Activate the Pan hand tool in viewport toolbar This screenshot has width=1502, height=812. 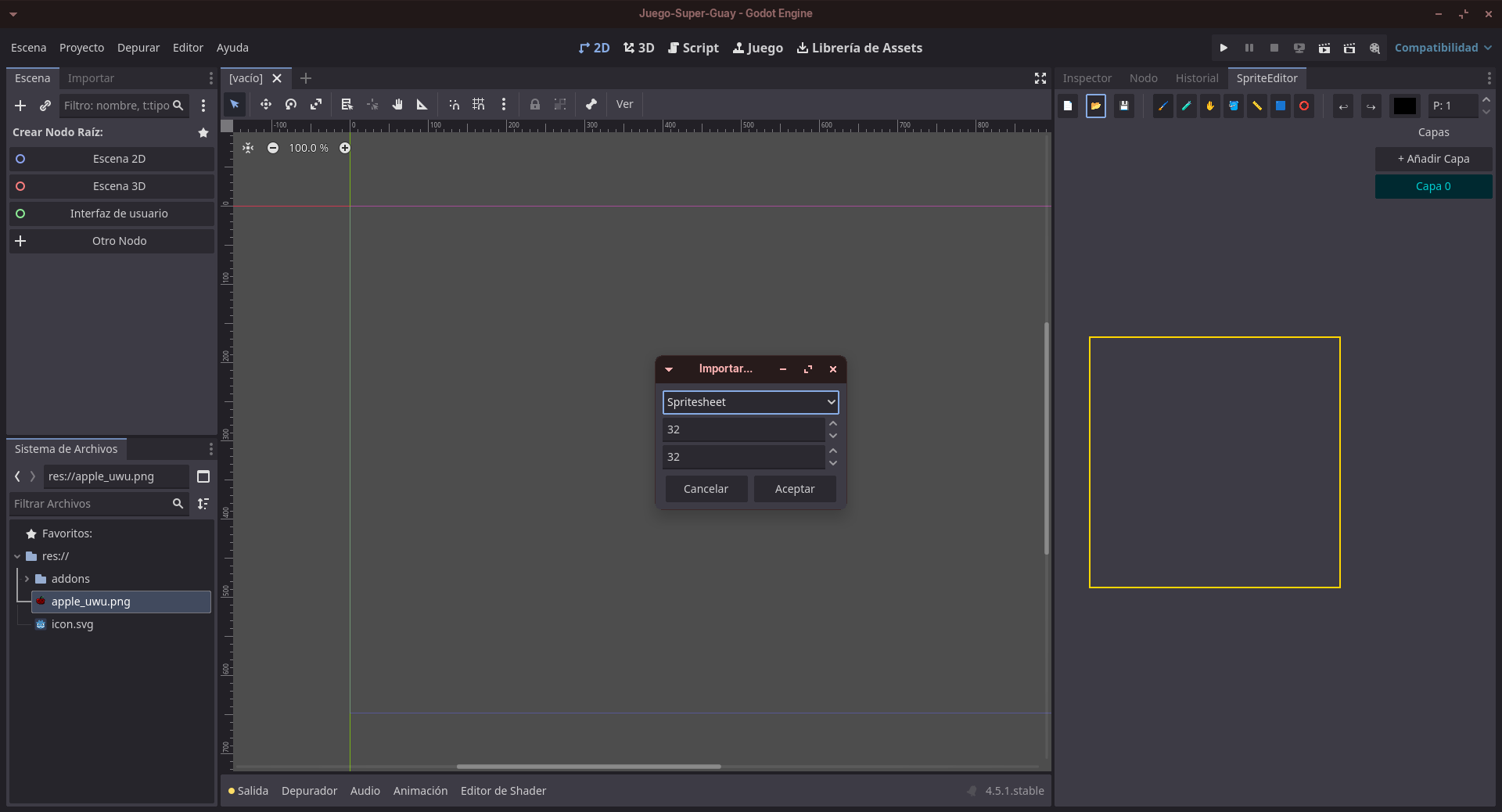click(x=397, y=104)
